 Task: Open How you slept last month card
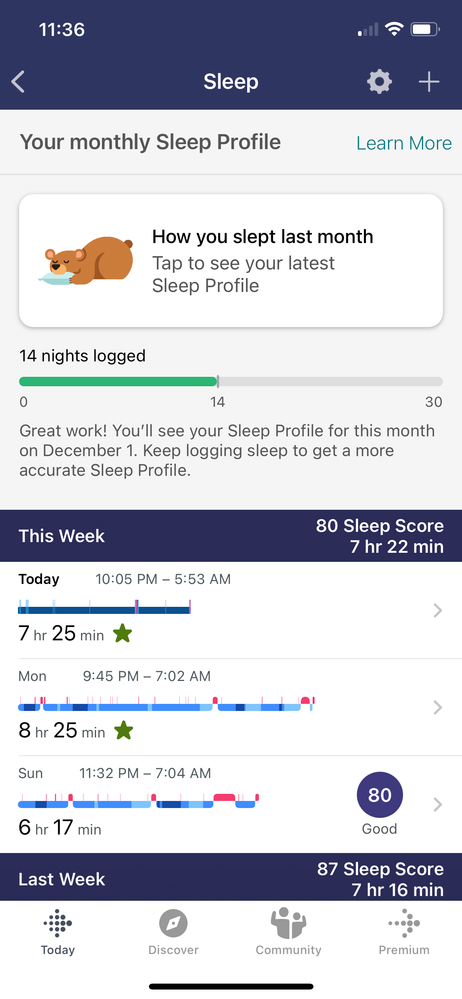[231, 261]
